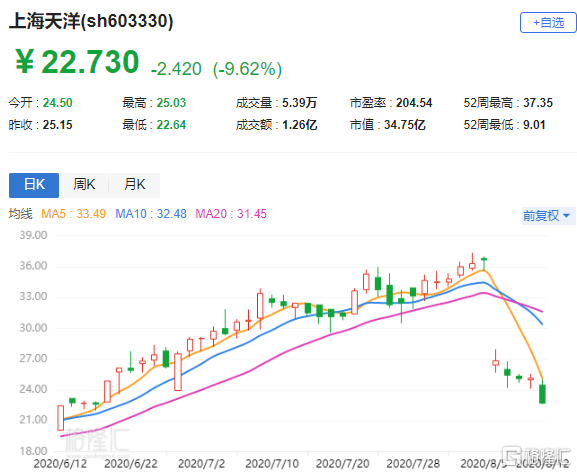The image size is (577, 473).
Task: Click the percent change (-9.62%)
Action: coord(247,69)
